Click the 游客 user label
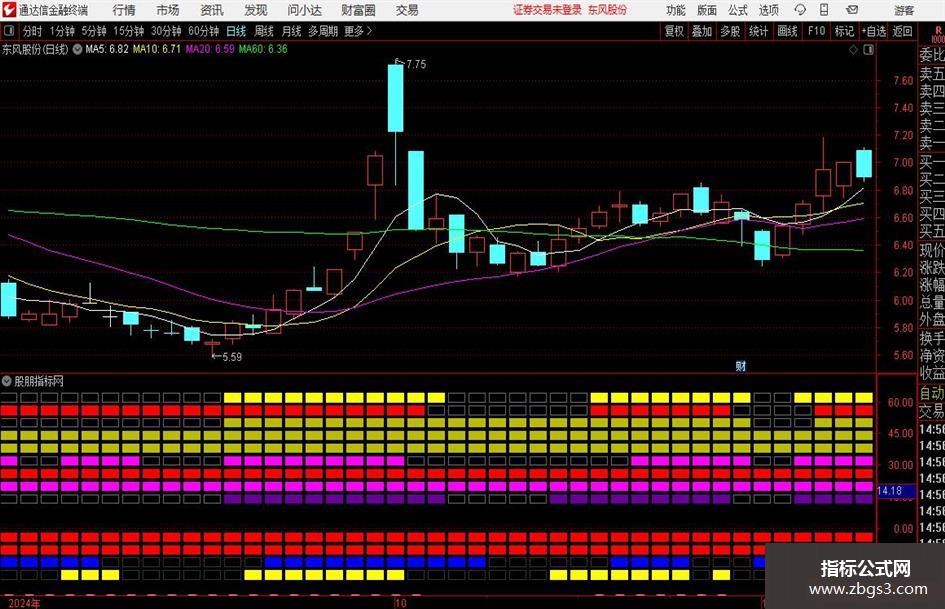 click(903, 10)
